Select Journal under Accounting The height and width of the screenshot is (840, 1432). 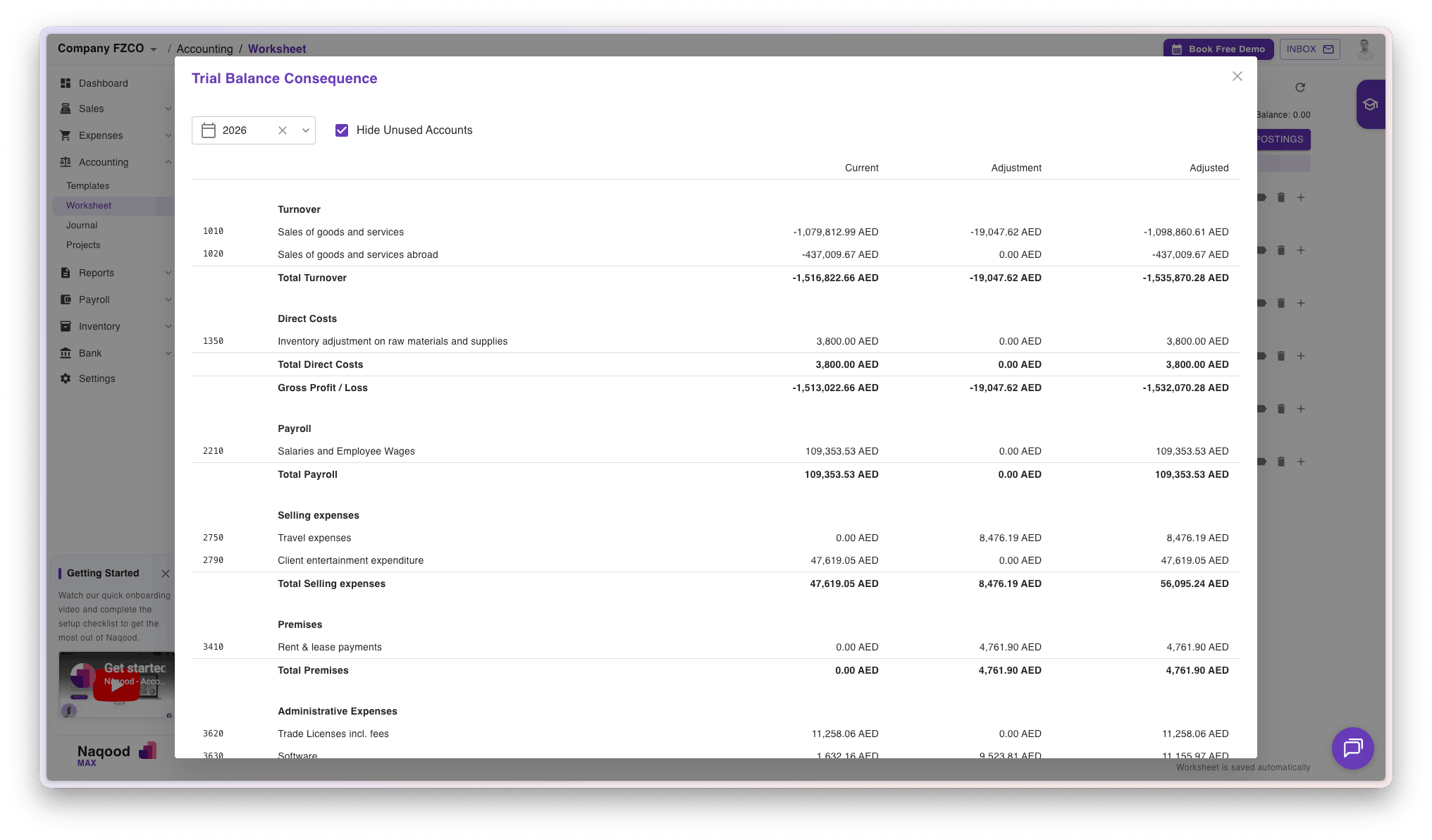[82, 226]
